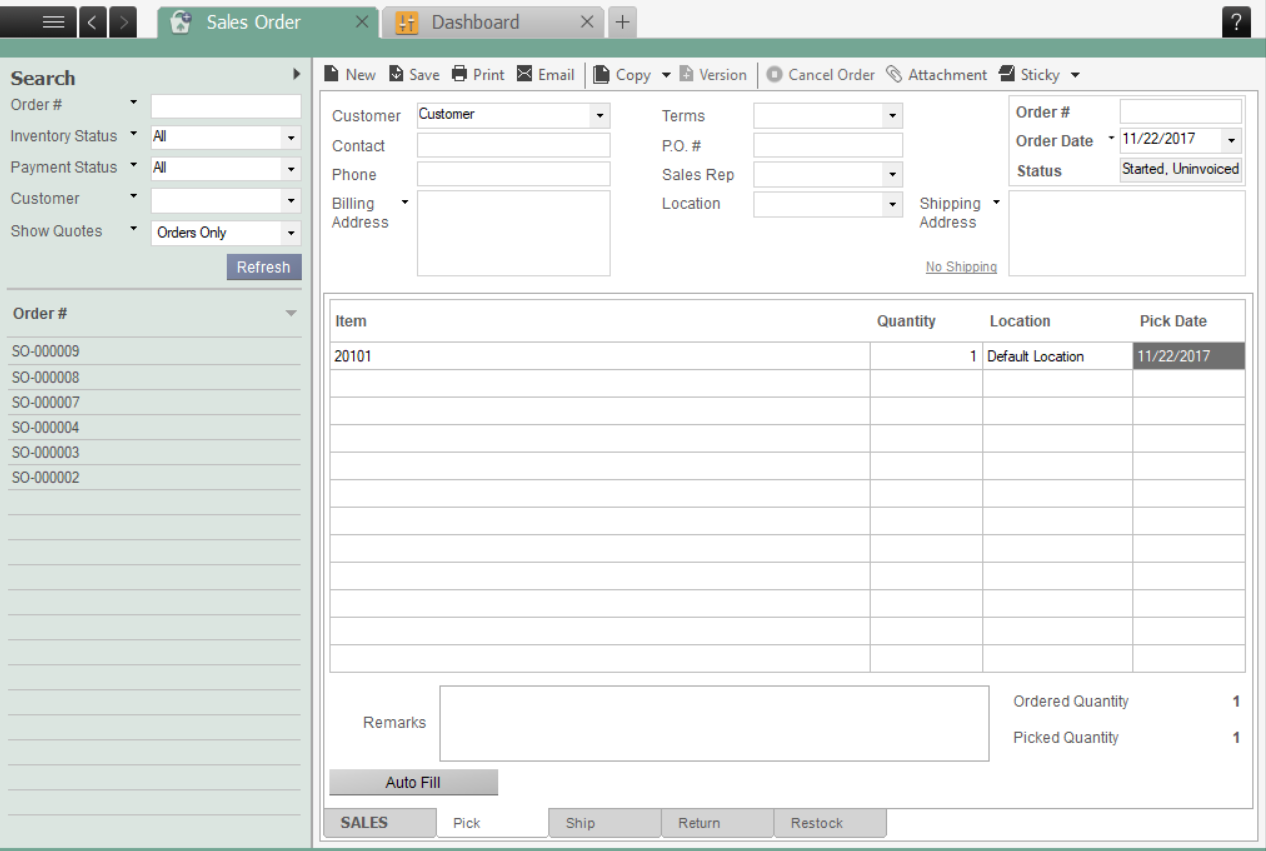The width and height of the screenshot is (1266, 851).
Task: Open the Location dropdown in header
Action: pyautogui.click(x=892, y=204)
